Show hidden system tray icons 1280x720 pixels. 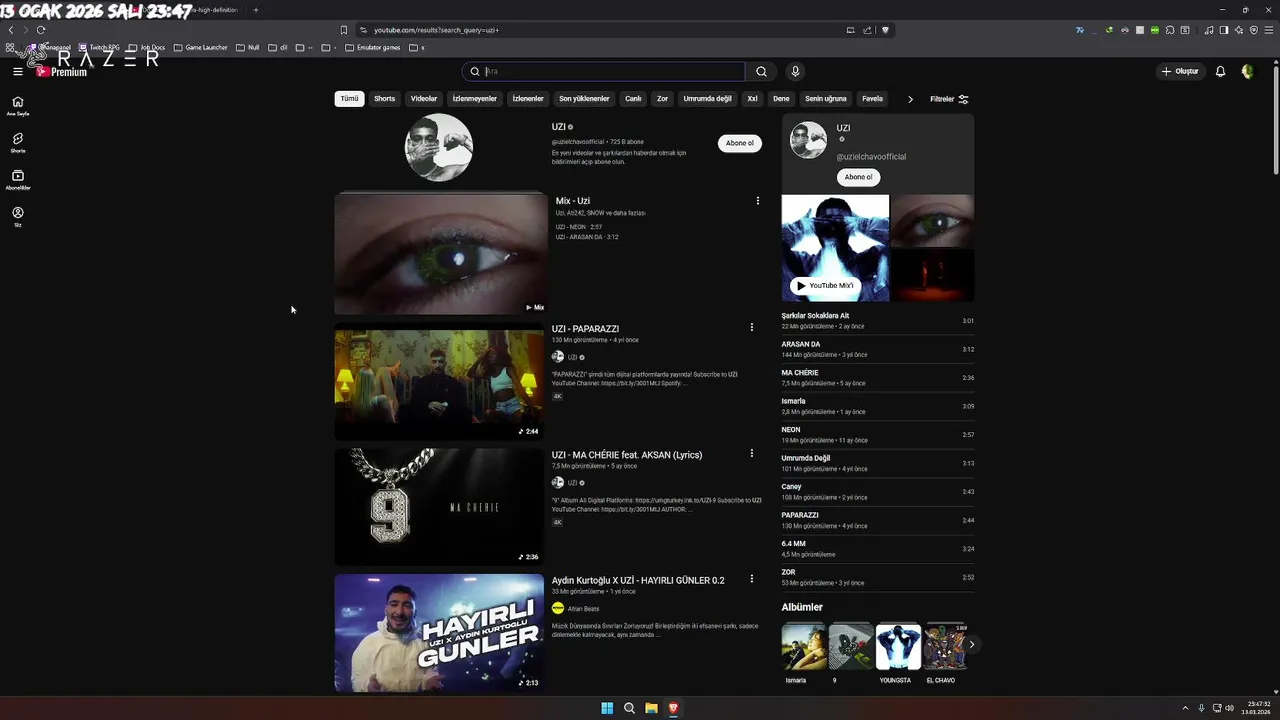pyautogui.click(x=1186, y=708)
